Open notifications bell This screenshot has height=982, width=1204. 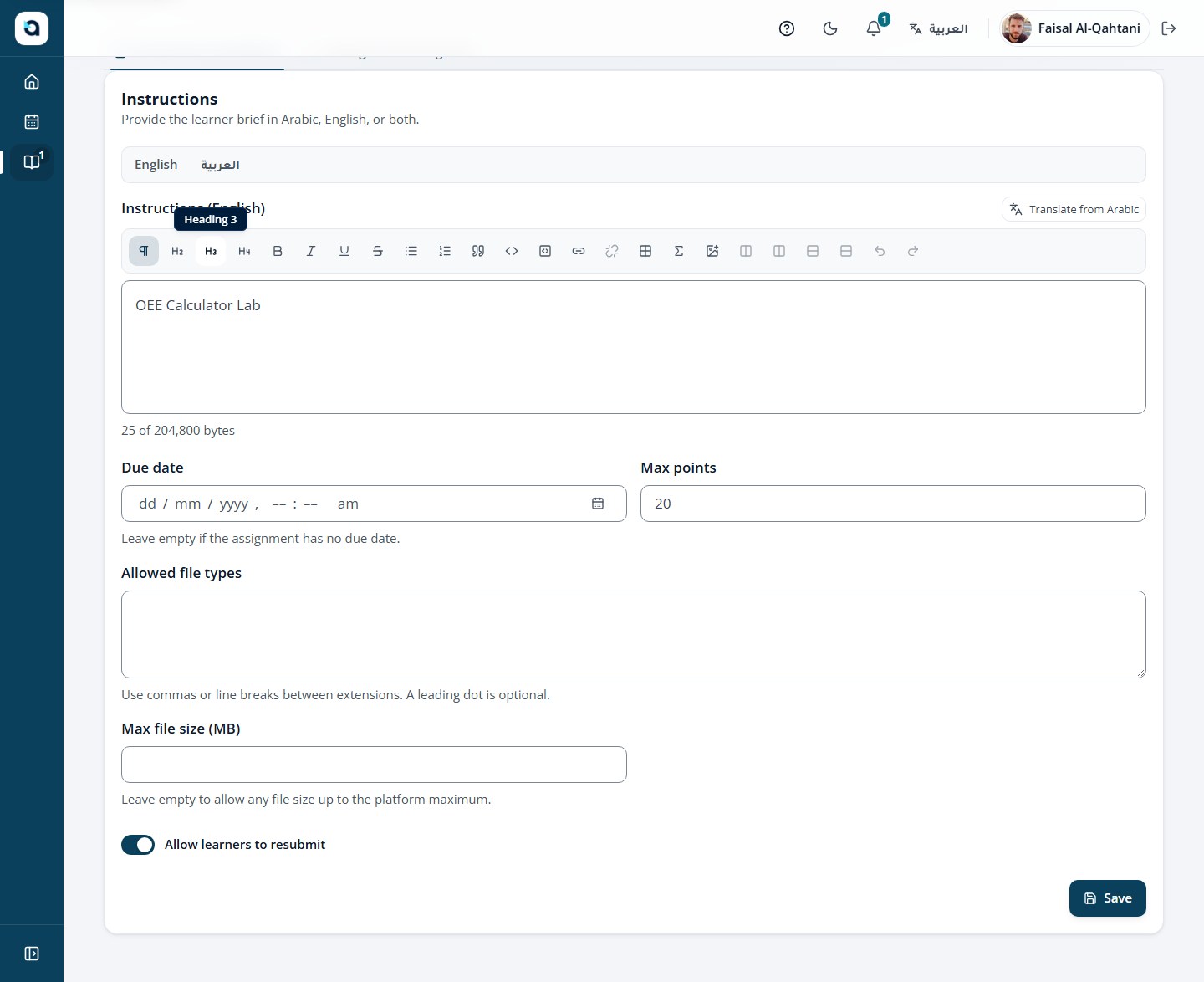click(x=874, y=28)
